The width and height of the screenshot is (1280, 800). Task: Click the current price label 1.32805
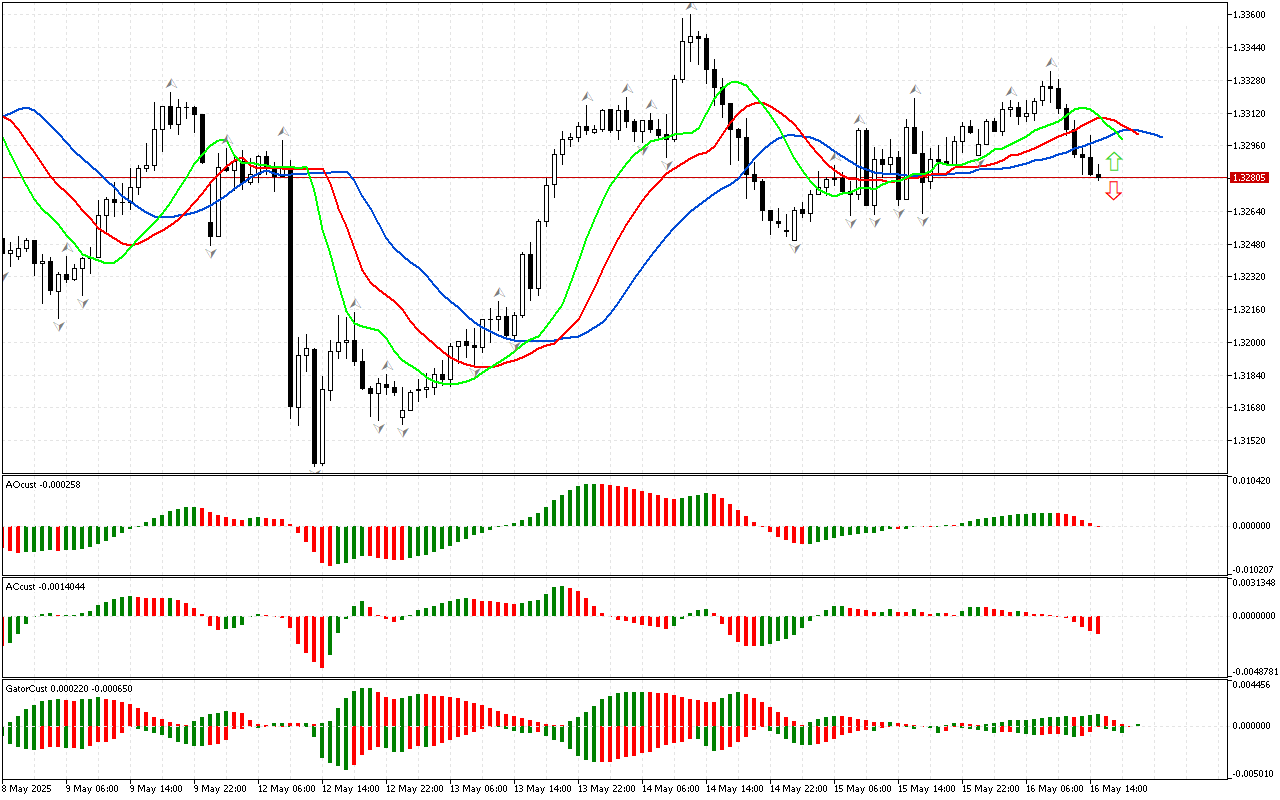click(x=1251, y=177)
